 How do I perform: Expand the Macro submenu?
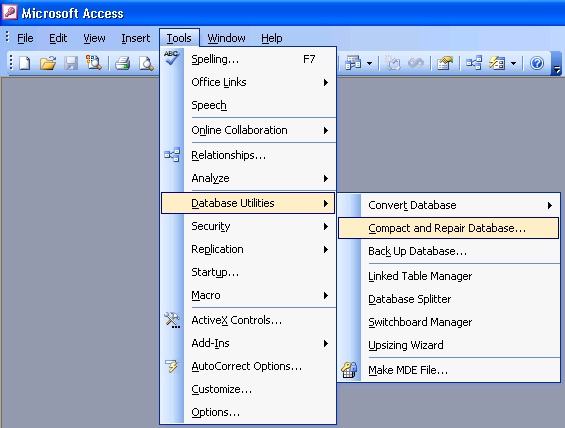pyautogui.click(x=248, y=295)
